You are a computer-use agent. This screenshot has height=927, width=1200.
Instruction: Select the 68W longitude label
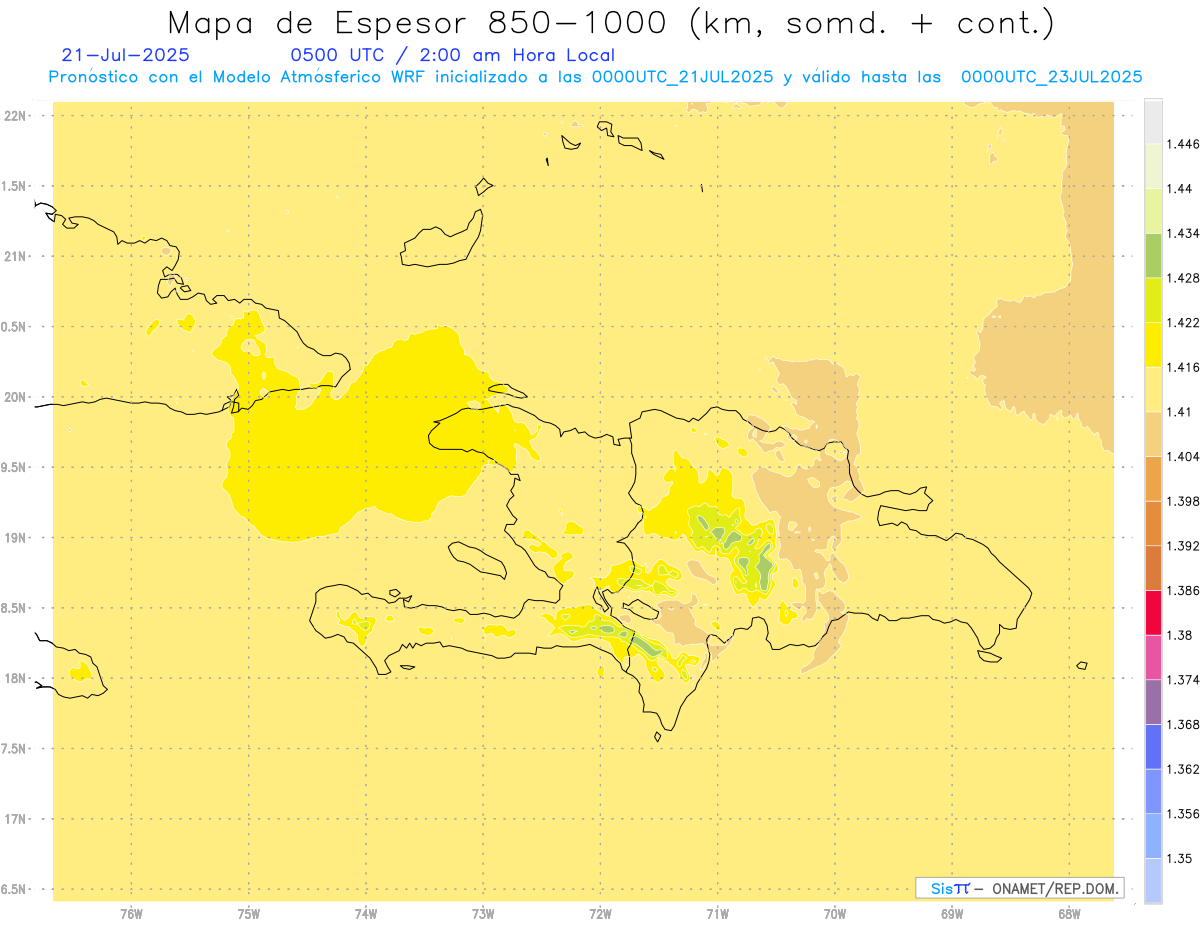tap(1069, 913)
